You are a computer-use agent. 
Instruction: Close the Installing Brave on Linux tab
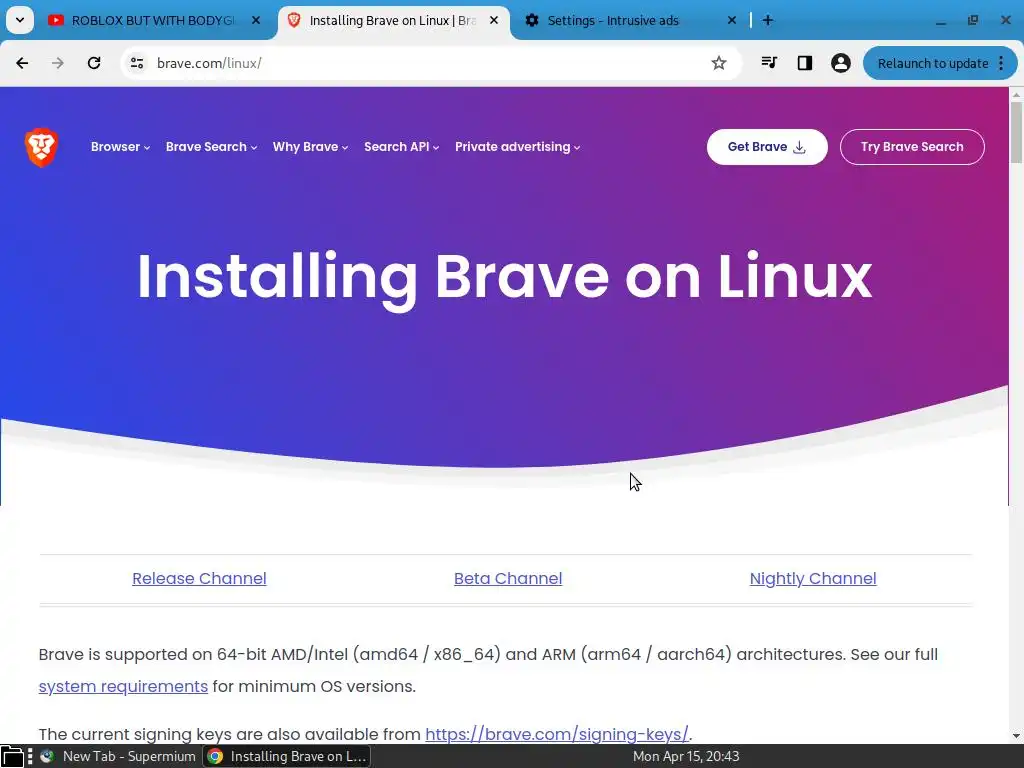(494, 21)
